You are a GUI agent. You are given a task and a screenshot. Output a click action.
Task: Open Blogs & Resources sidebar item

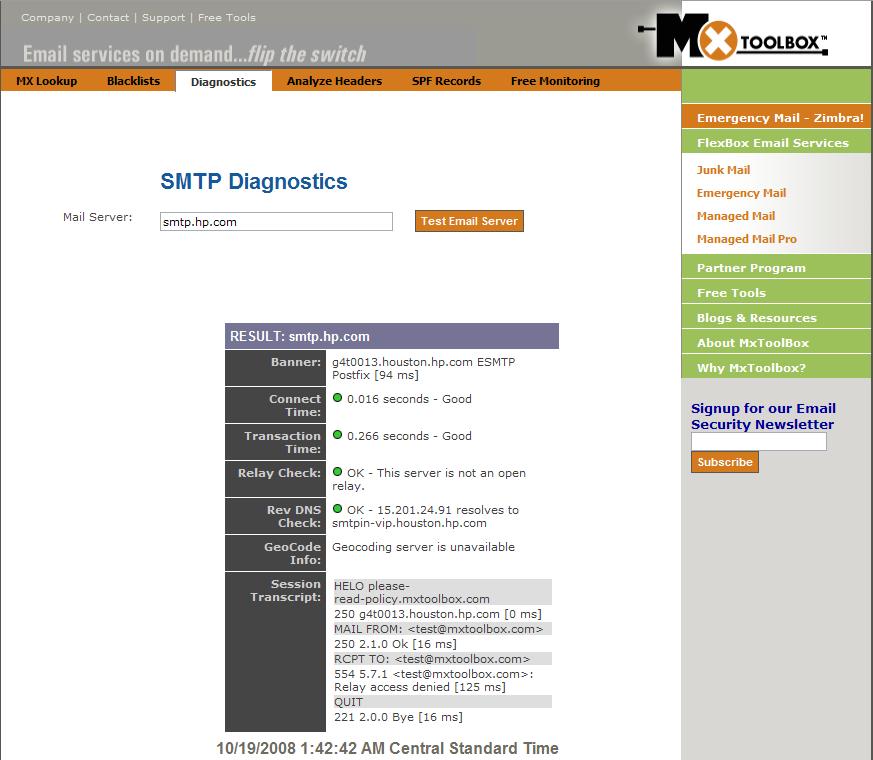(x=777, y=318)
